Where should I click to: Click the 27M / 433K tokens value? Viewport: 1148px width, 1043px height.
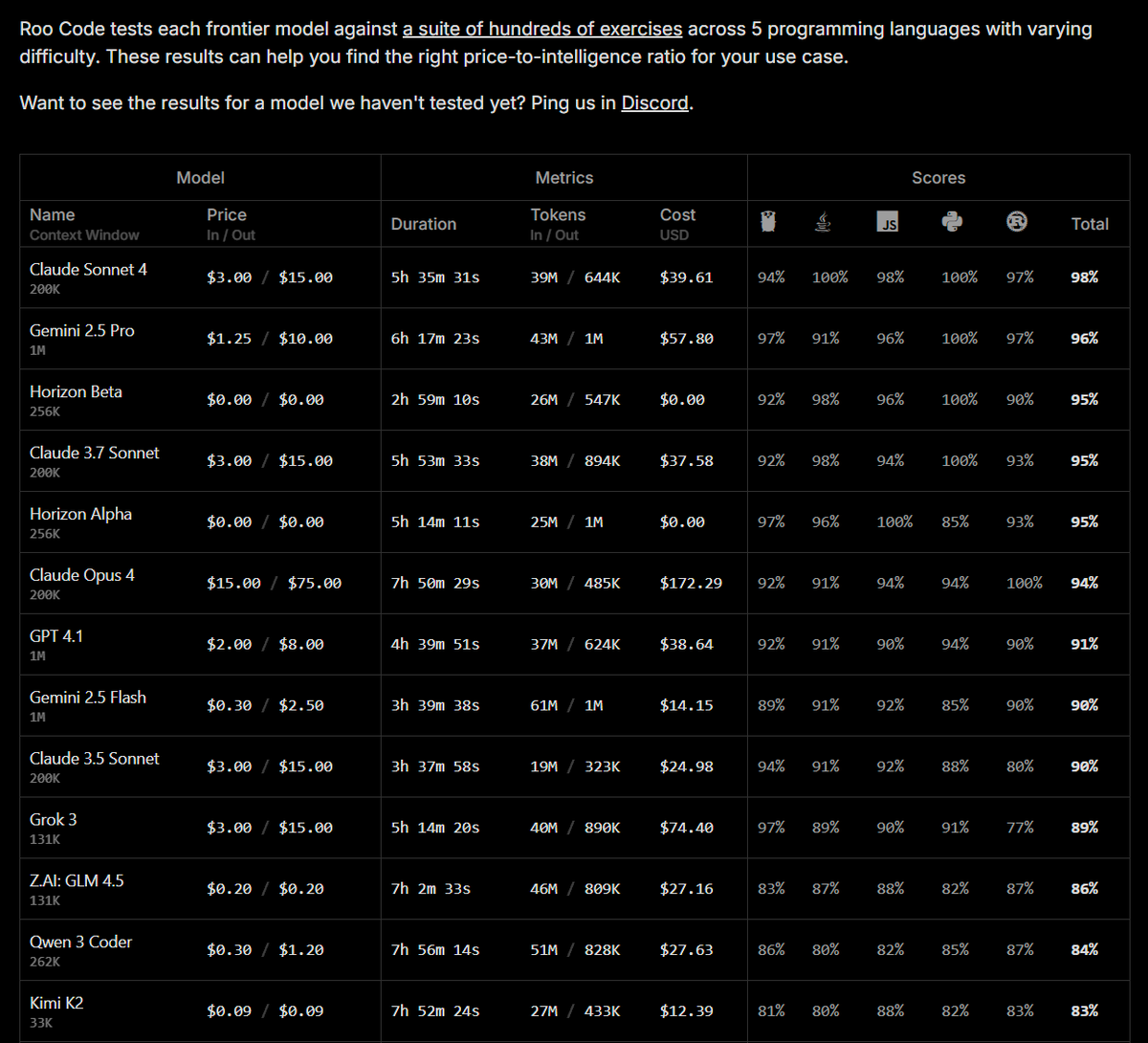pos(575,1011)
